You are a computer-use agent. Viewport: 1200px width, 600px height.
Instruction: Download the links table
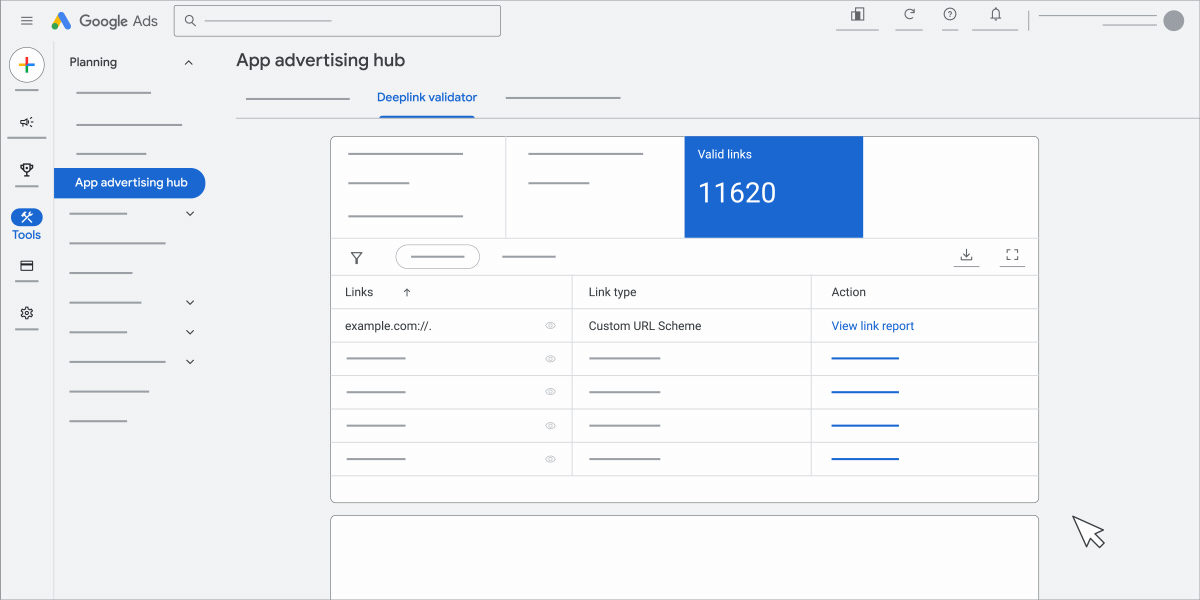click(x=966, y=256)
